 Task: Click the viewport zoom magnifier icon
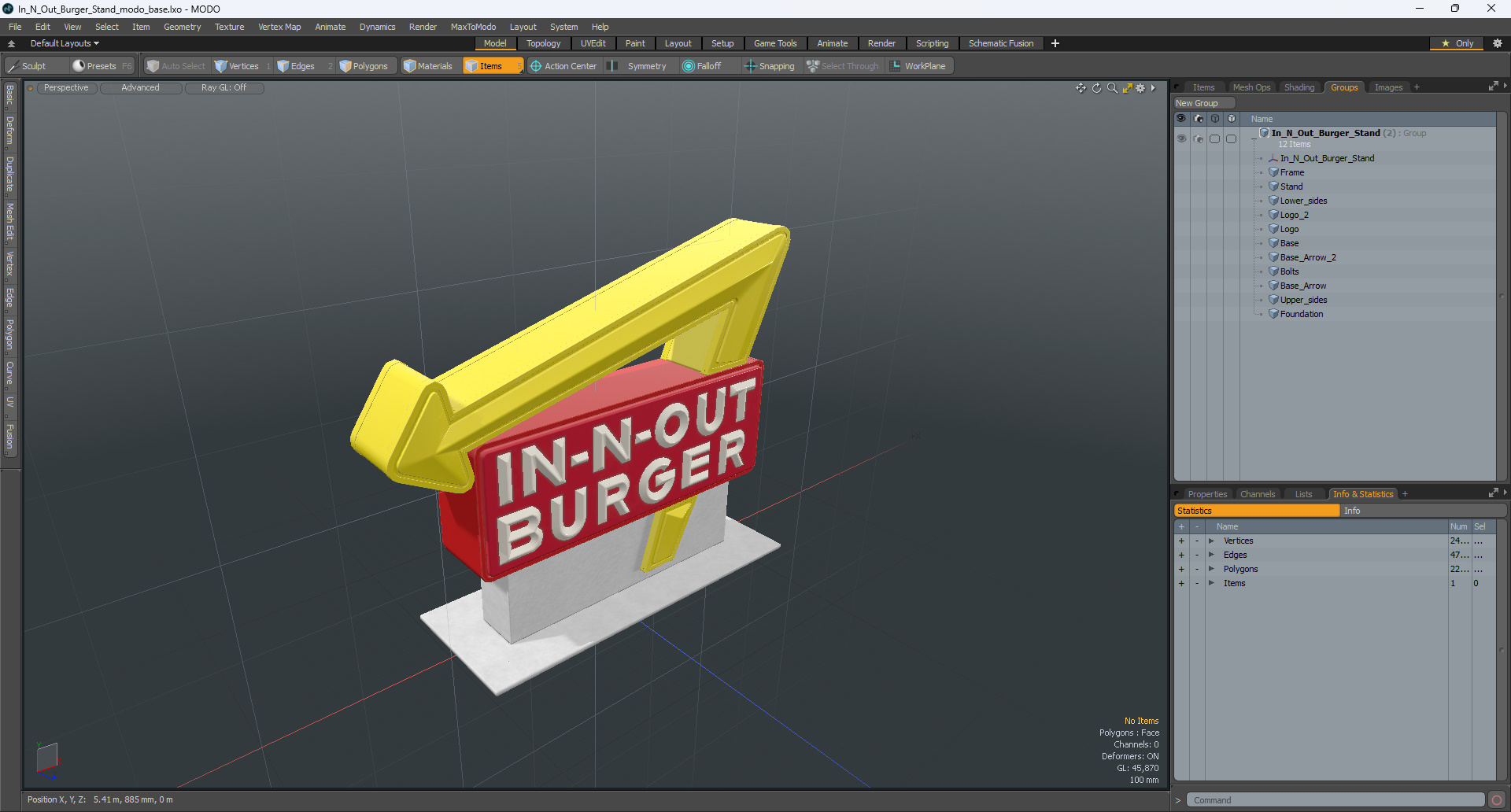(x=1112, y=88)
